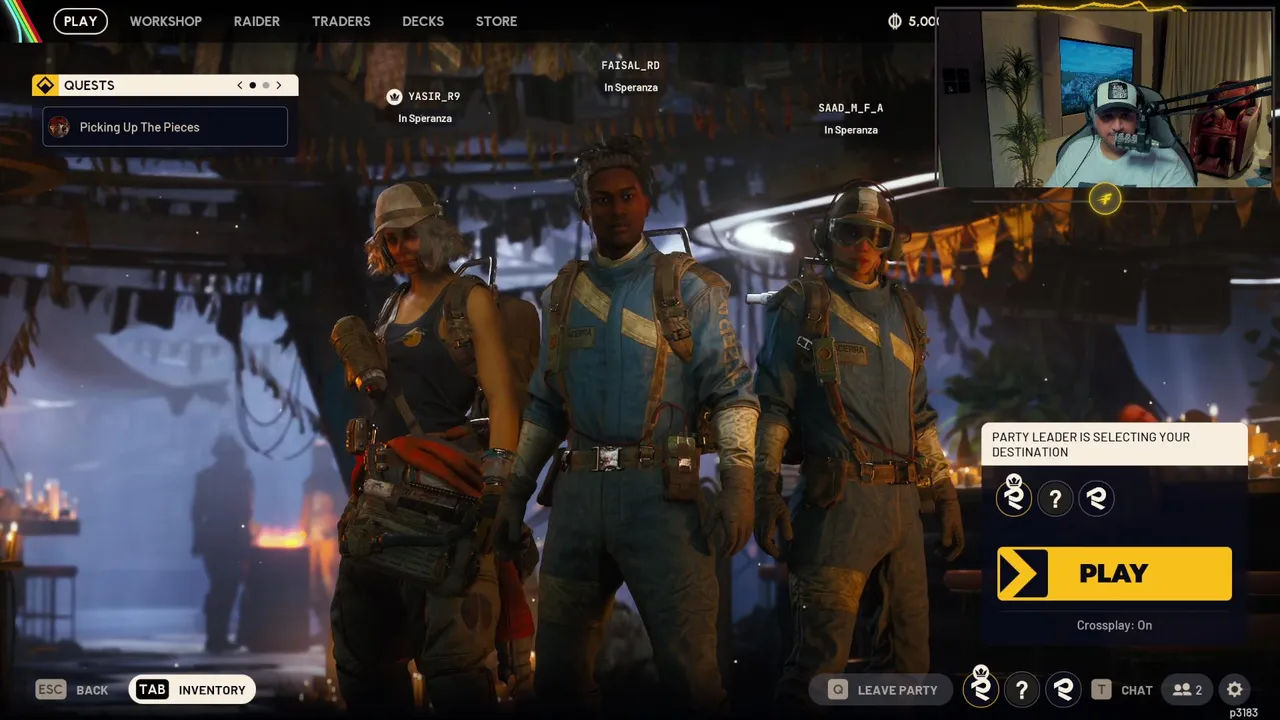Screen dimensions: 1280x720
Task: Go to next quest page arrow
Action: (279, 85)
